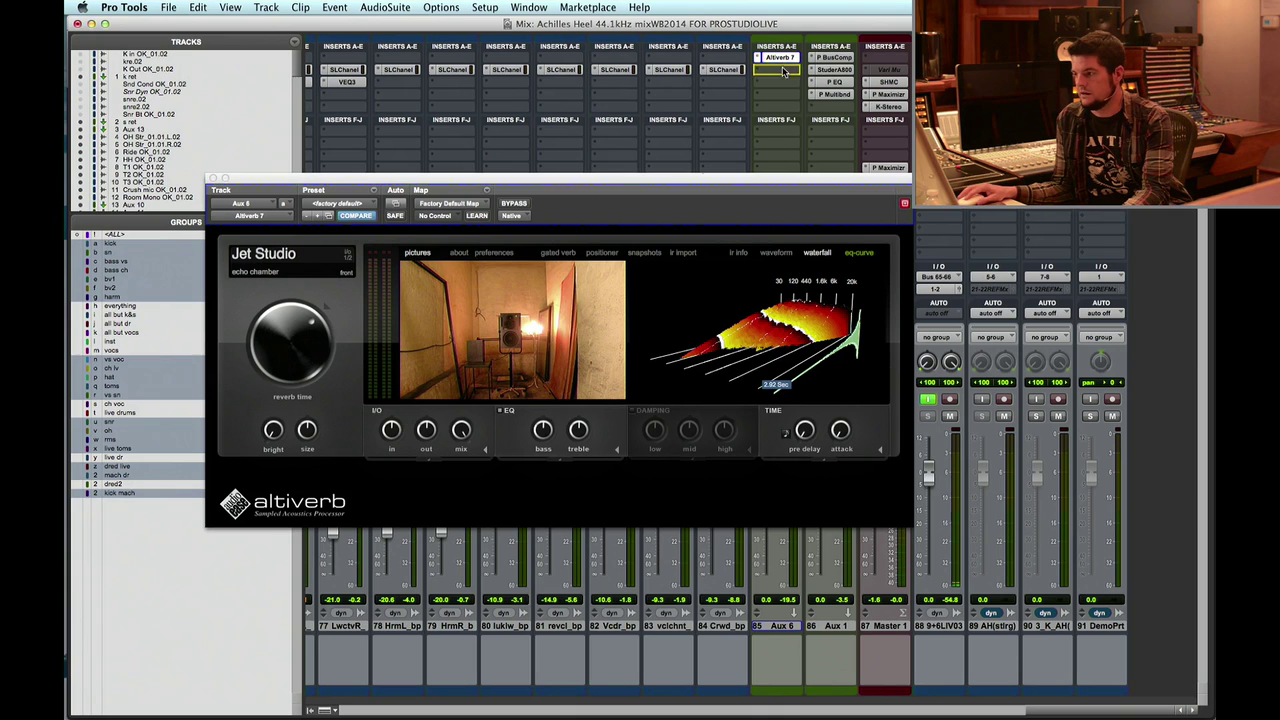Image resolution: width=1280 pixels, height=720 pixels.
Task: Open the StuderA800 insert
Action: click(x=833, y=70)
